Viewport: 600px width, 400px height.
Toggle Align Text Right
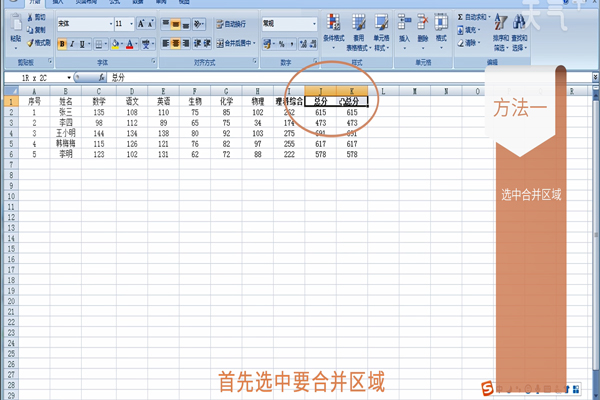[185, 43]
